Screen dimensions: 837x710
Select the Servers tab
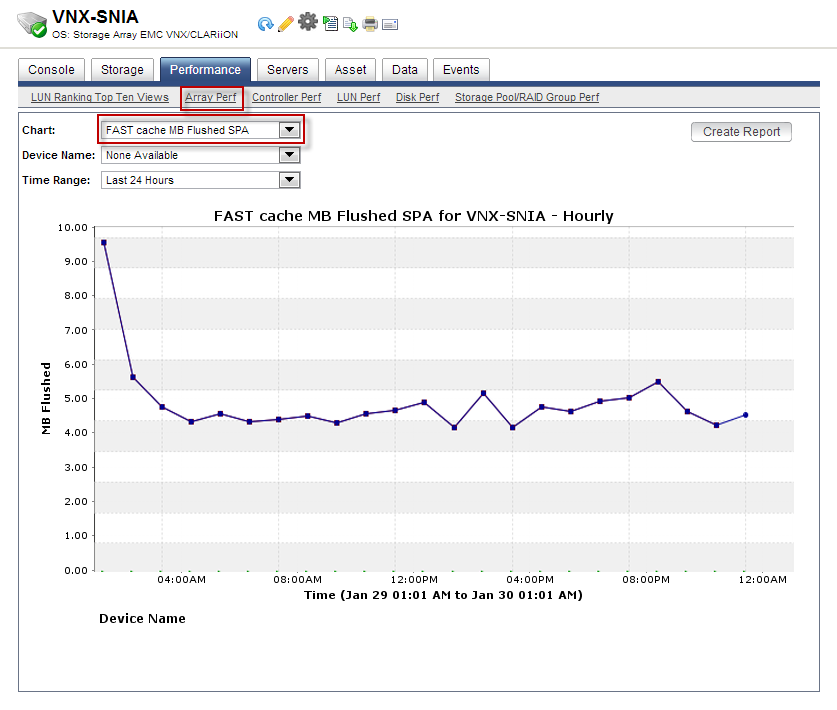[288, 70]
